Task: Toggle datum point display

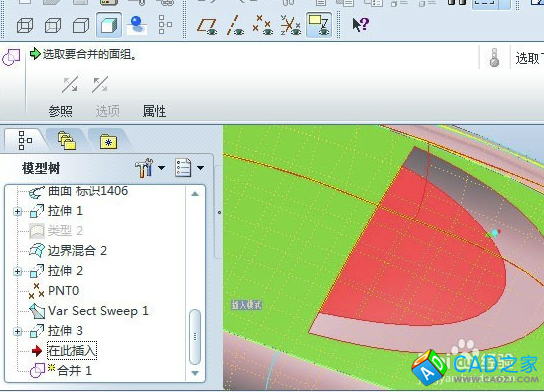Action: click(x=262, y=26)
